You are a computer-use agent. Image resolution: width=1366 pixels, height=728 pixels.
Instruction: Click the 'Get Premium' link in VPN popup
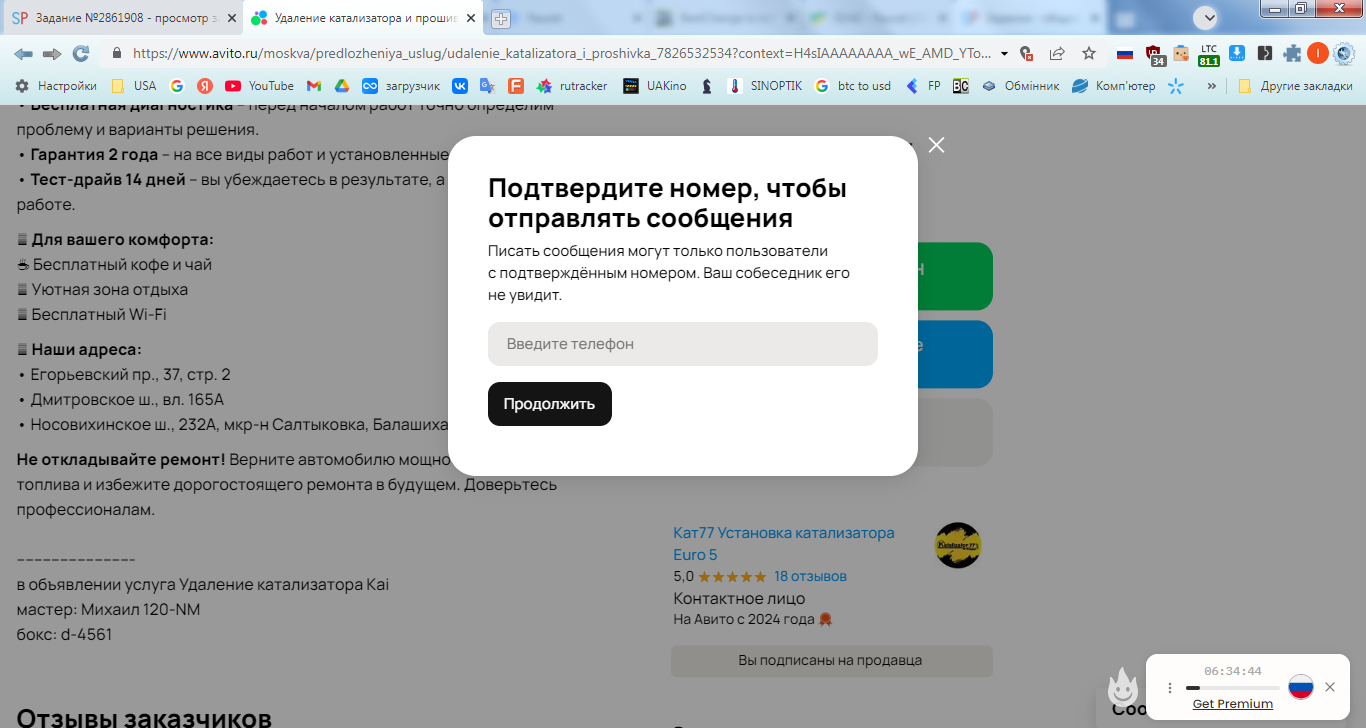click(x=1233, y=703)
